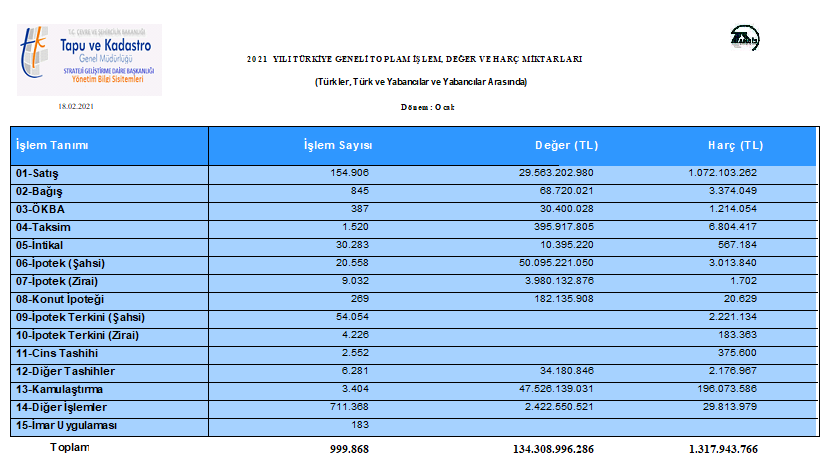Click the Değer (TL) column header
This screenshot has width=830, height=461.
click(x=567, y=146)
